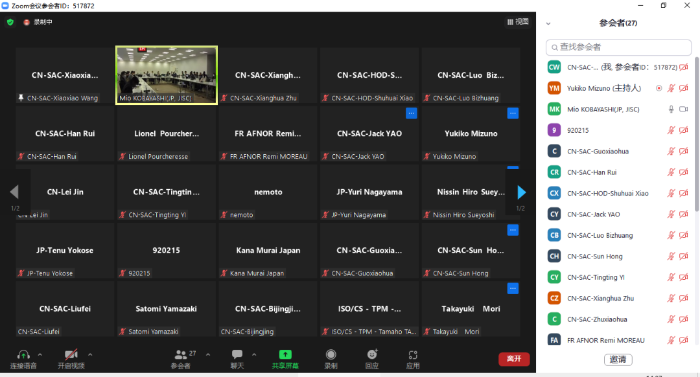Open the reactions smiley icon
This screenshot has width=700, height=377.
pyautogui.click(x=372, y=355)
